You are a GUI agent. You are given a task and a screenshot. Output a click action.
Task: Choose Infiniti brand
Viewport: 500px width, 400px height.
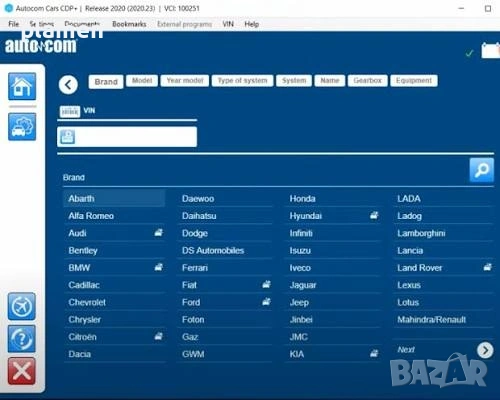(332, 233)
